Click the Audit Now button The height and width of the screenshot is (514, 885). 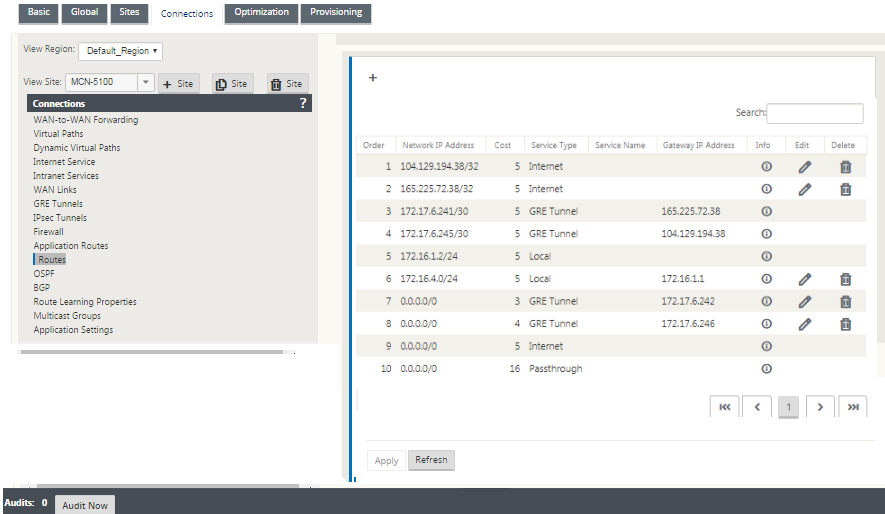point(85,505)
